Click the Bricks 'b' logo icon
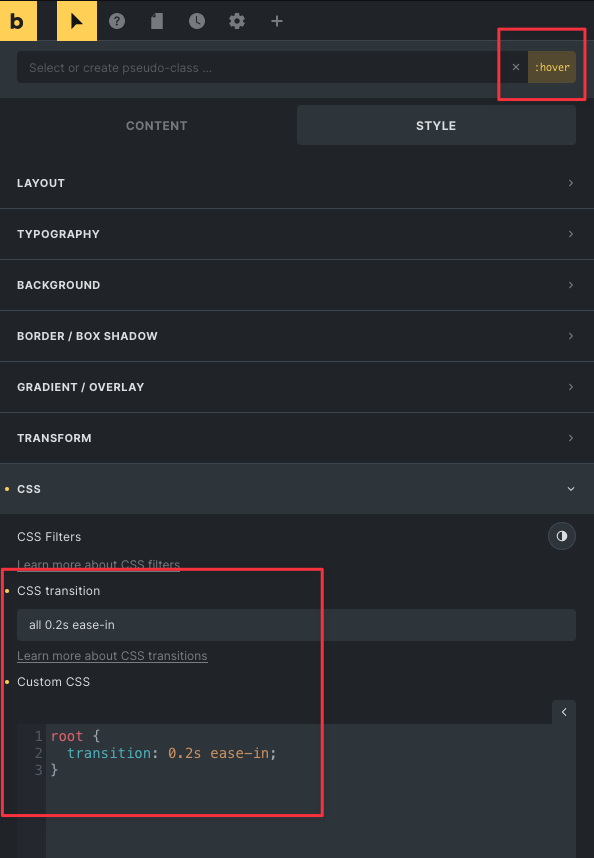 point(18,21)
